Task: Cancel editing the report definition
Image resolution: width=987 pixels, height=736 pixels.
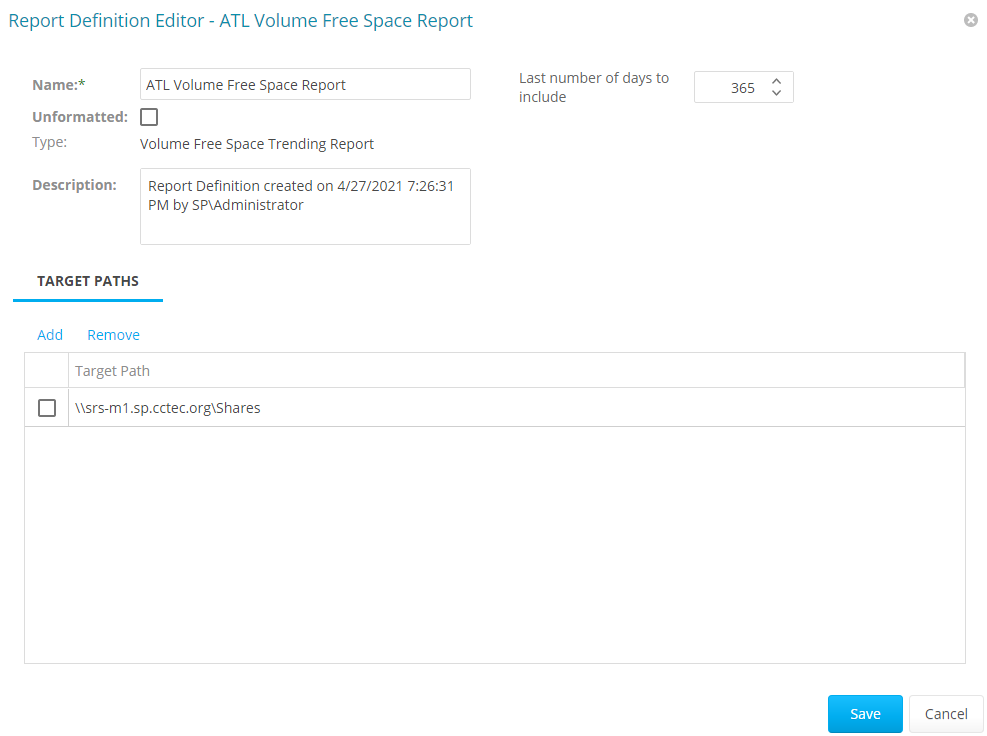Action: click(944, 713)
